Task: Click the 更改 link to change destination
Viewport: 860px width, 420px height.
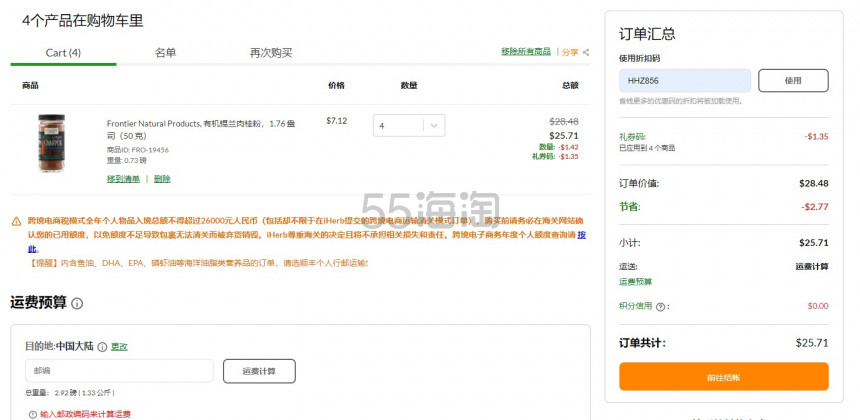Action: coord(119,346)
